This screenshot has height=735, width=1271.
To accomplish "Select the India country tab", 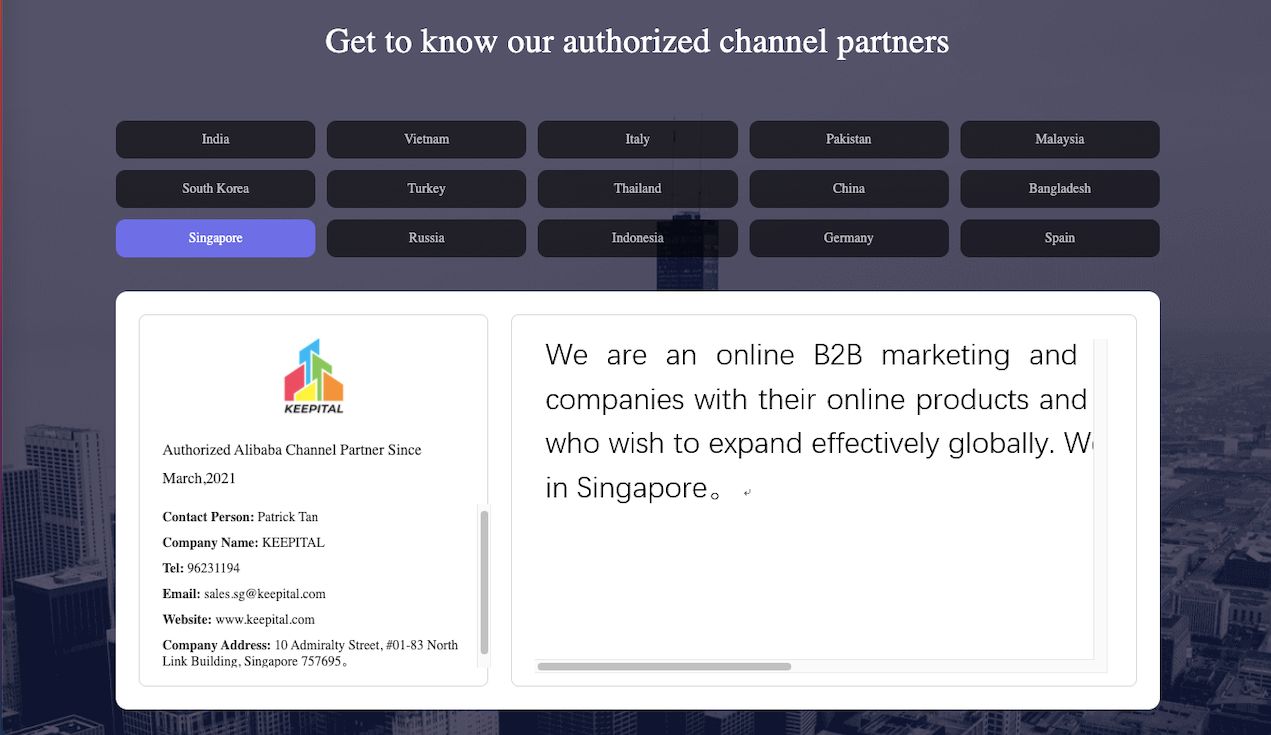I will tap(215, 139).
